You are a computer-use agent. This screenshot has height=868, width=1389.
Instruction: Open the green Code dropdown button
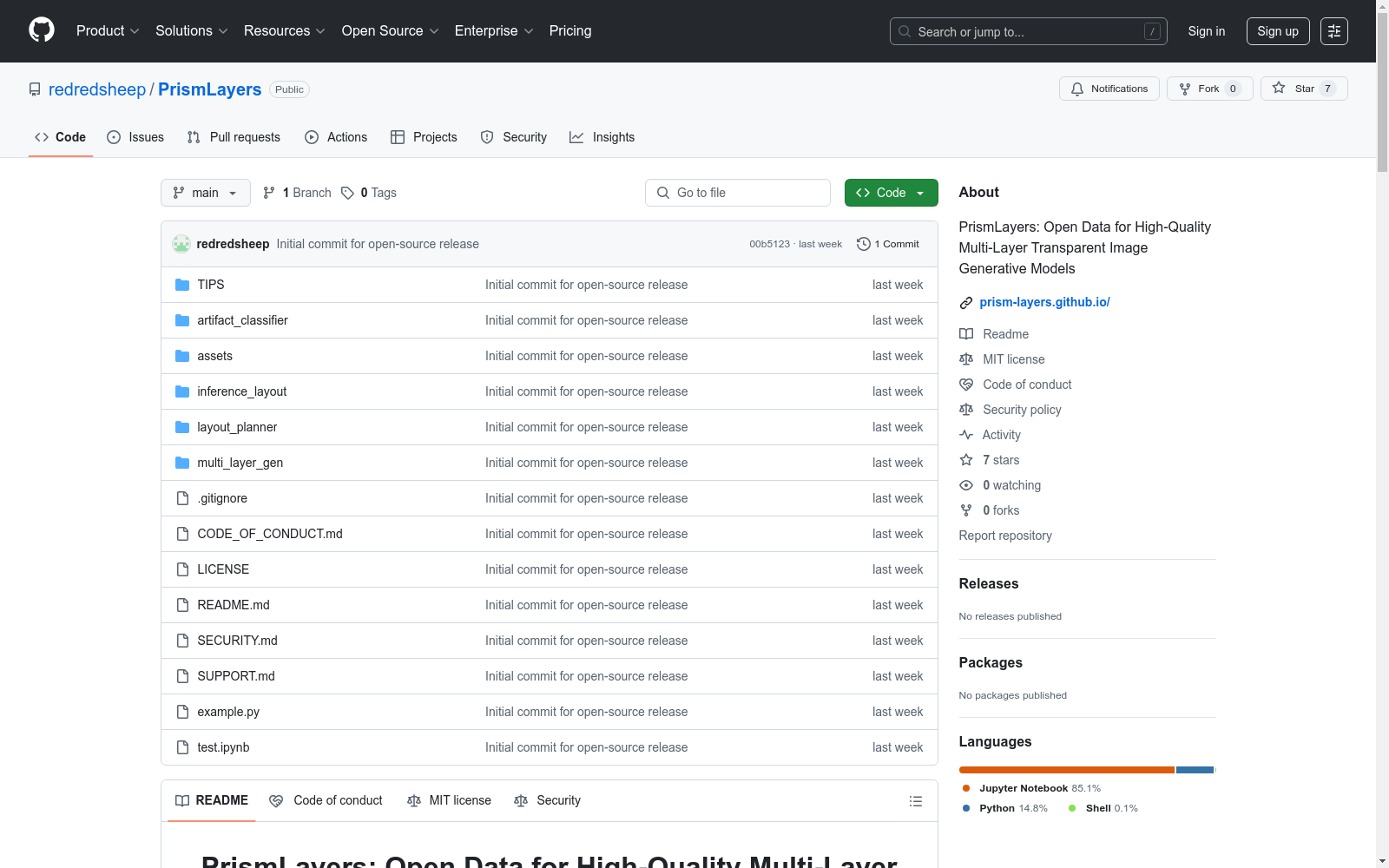click(892, 193)
